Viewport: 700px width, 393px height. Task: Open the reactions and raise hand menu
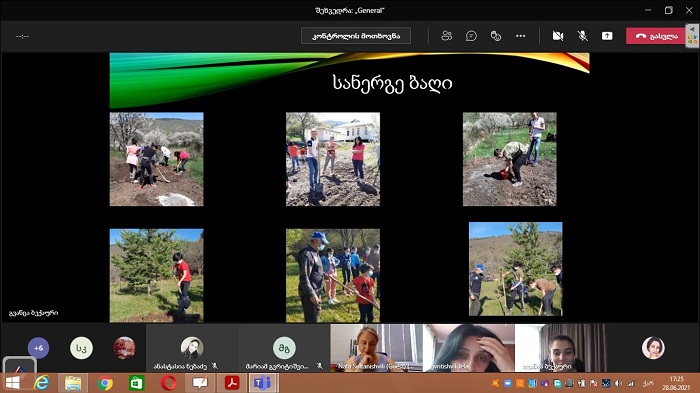496,36
